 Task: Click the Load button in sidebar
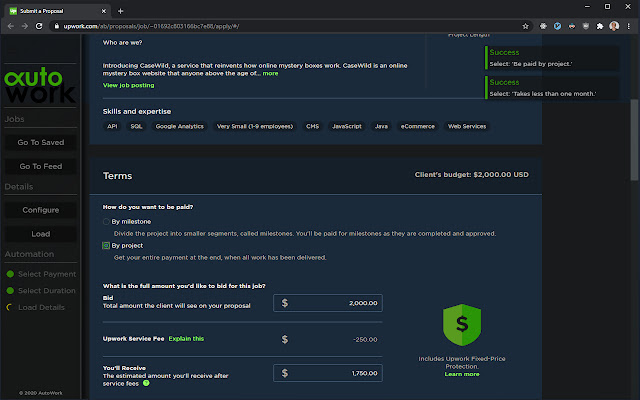coord(40,234)
